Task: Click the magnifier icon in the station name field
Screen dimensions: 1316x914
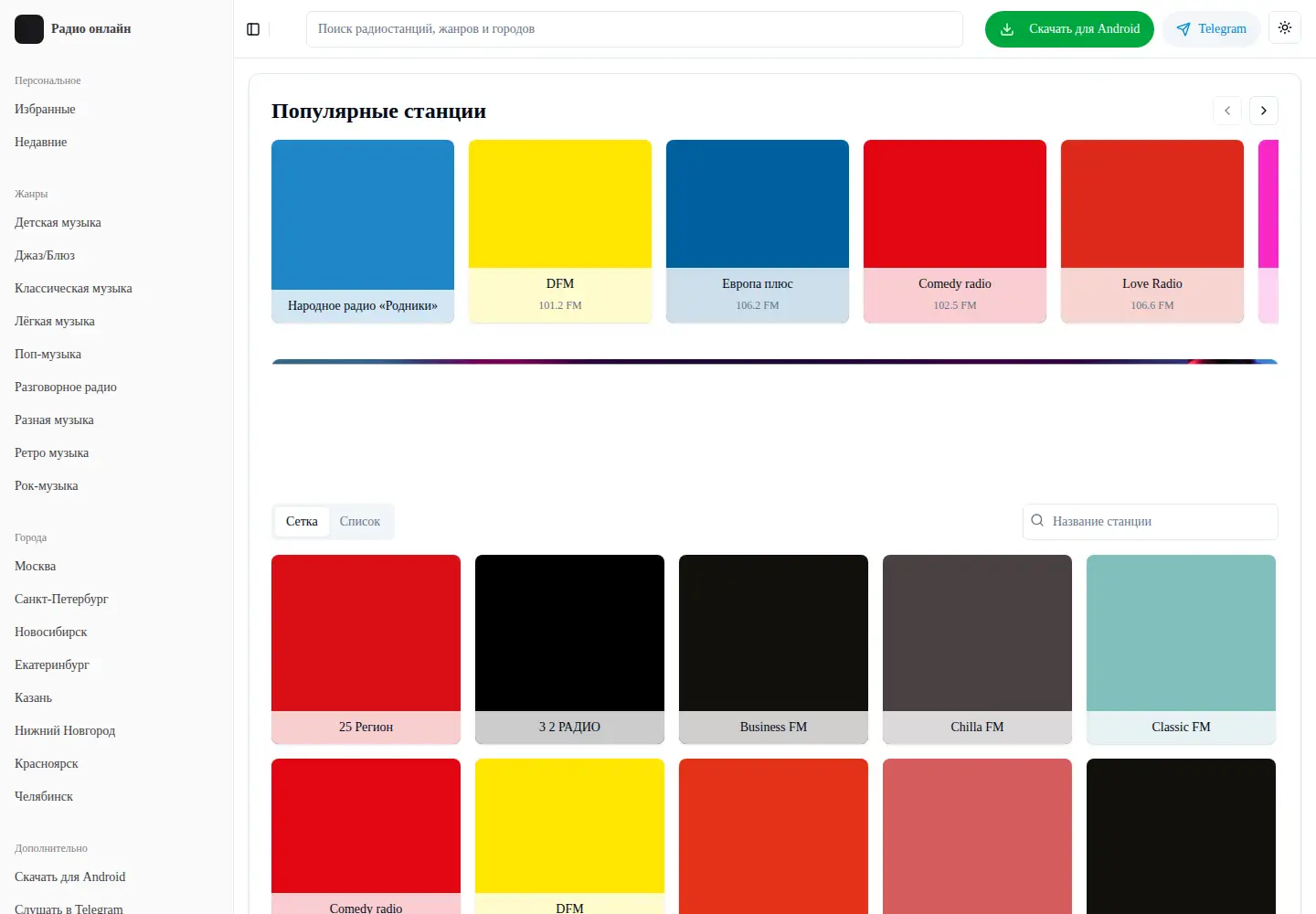Action: pyautogui.click(x=1037, y=521)
